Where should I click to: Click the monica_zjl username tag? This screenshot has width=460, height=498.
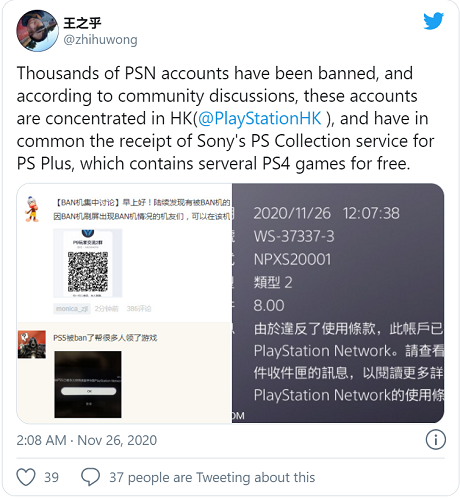click(72, 309)
